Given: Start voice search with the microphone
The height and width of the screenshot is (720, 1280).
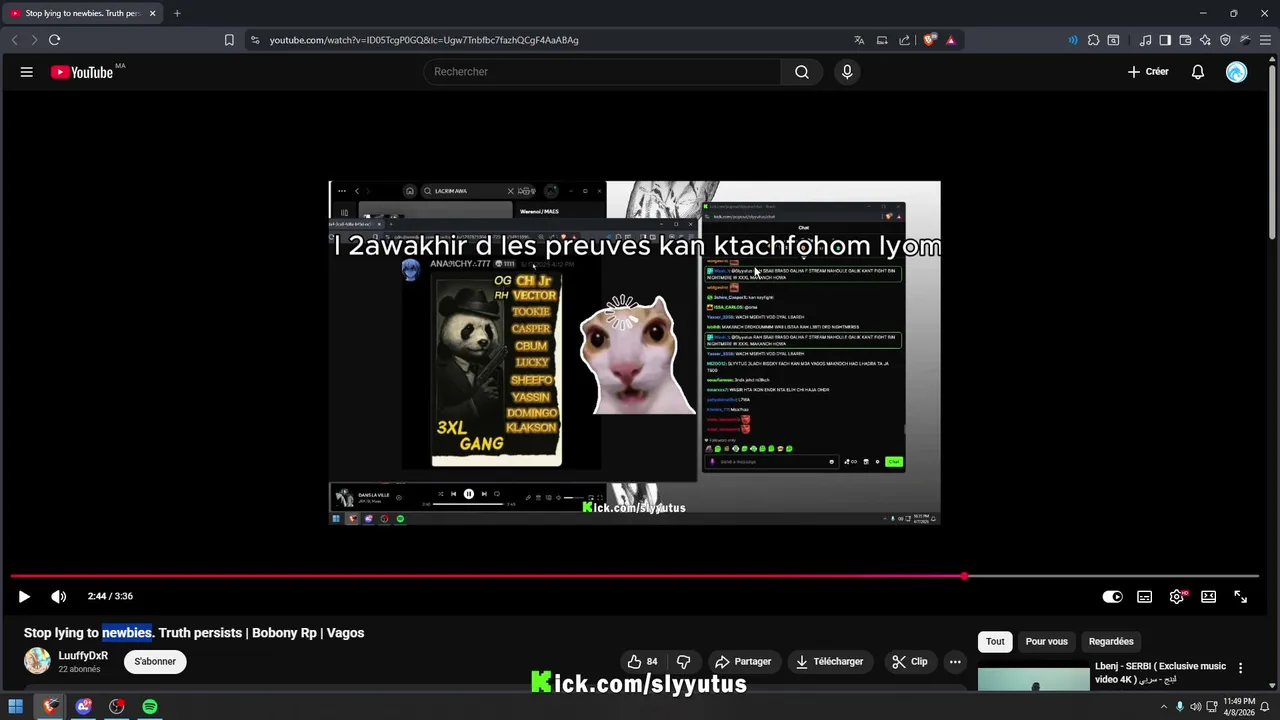Looking at the screenshot, I should [x=847, y=72].
